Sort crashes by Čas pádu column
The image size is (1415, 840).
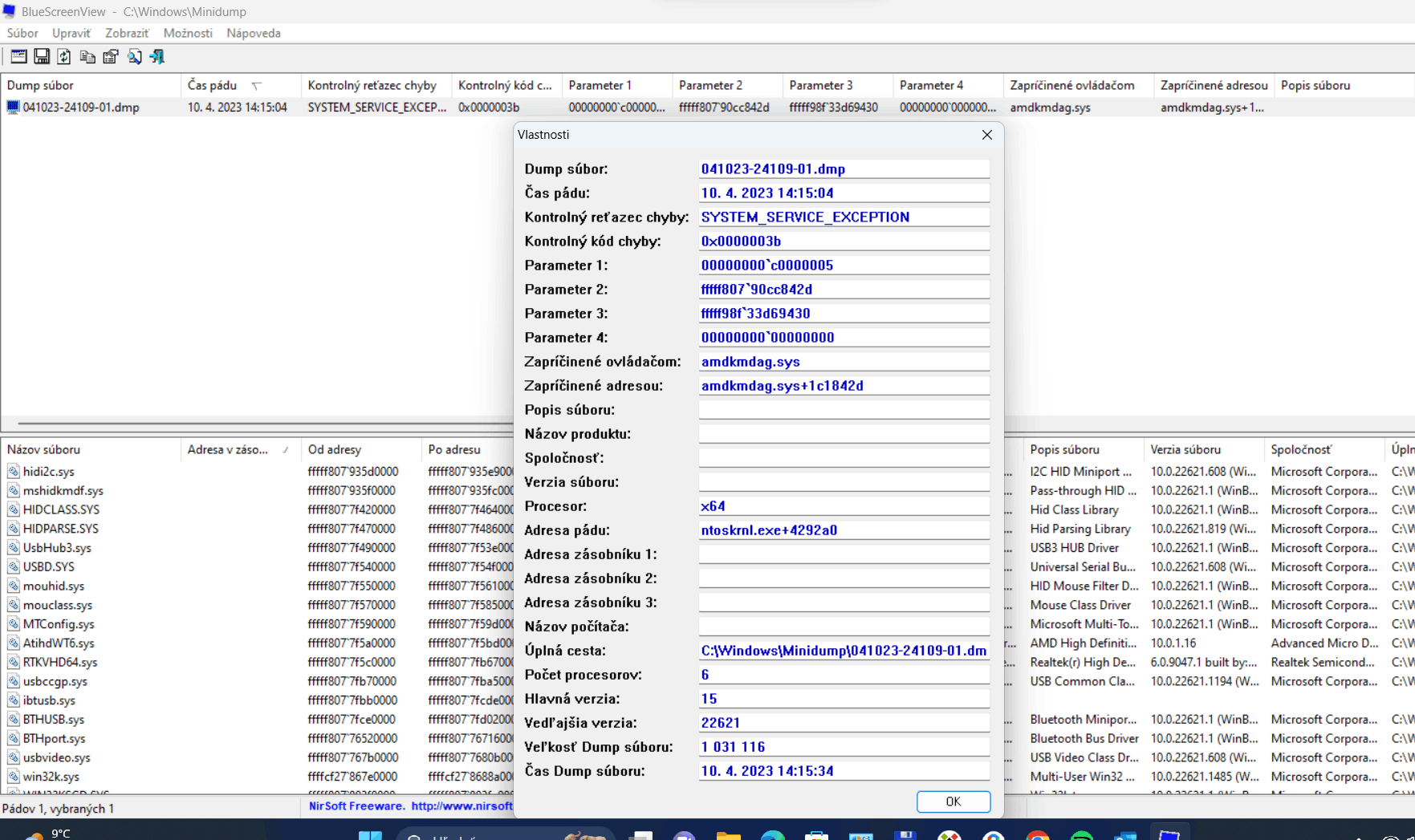click(x=241, y=85)
